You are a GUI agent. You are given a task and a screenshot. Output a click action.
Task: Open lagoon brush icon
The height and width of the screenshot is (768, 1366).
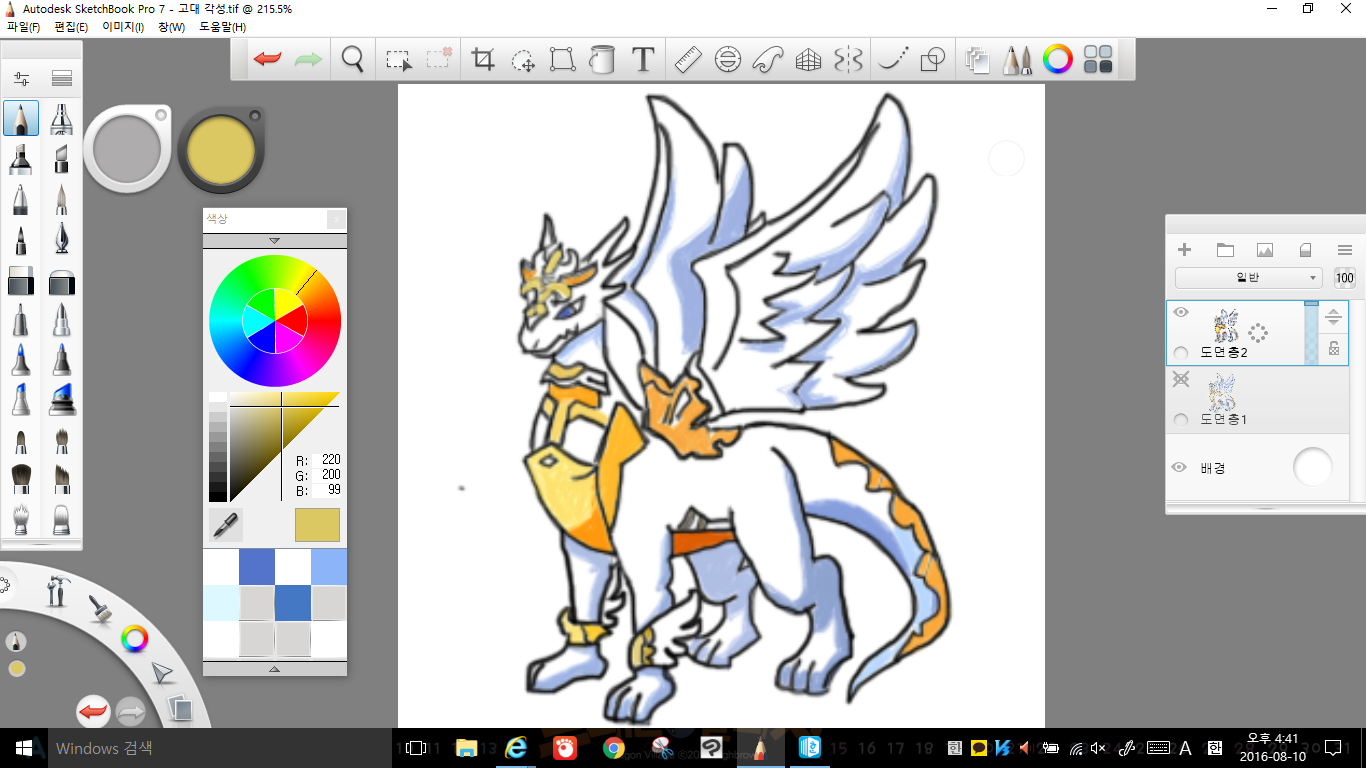(98, 608)
